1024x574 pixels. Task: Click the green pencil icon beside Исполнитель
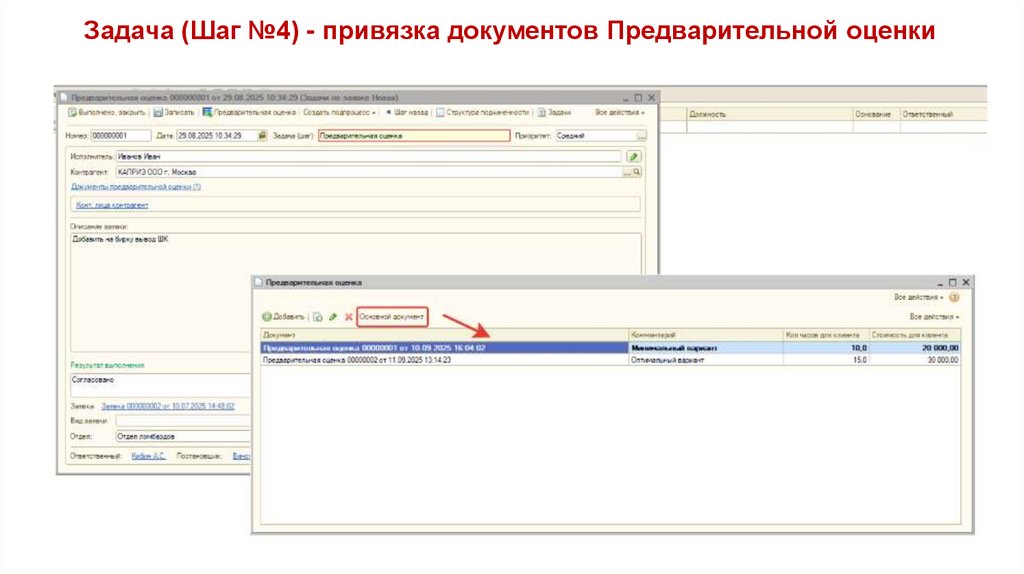(633, 157)
